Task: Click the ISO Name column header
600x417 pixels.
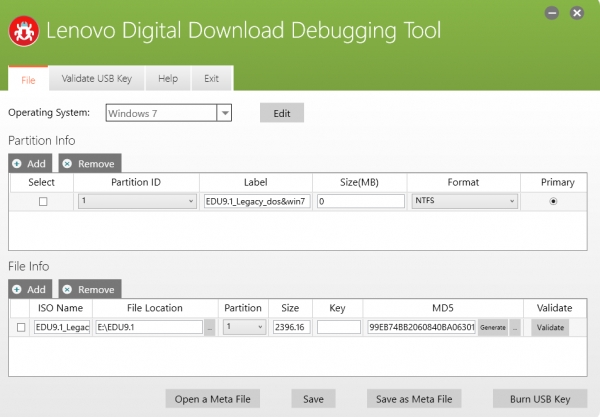Action: click(x=60, y=308)
